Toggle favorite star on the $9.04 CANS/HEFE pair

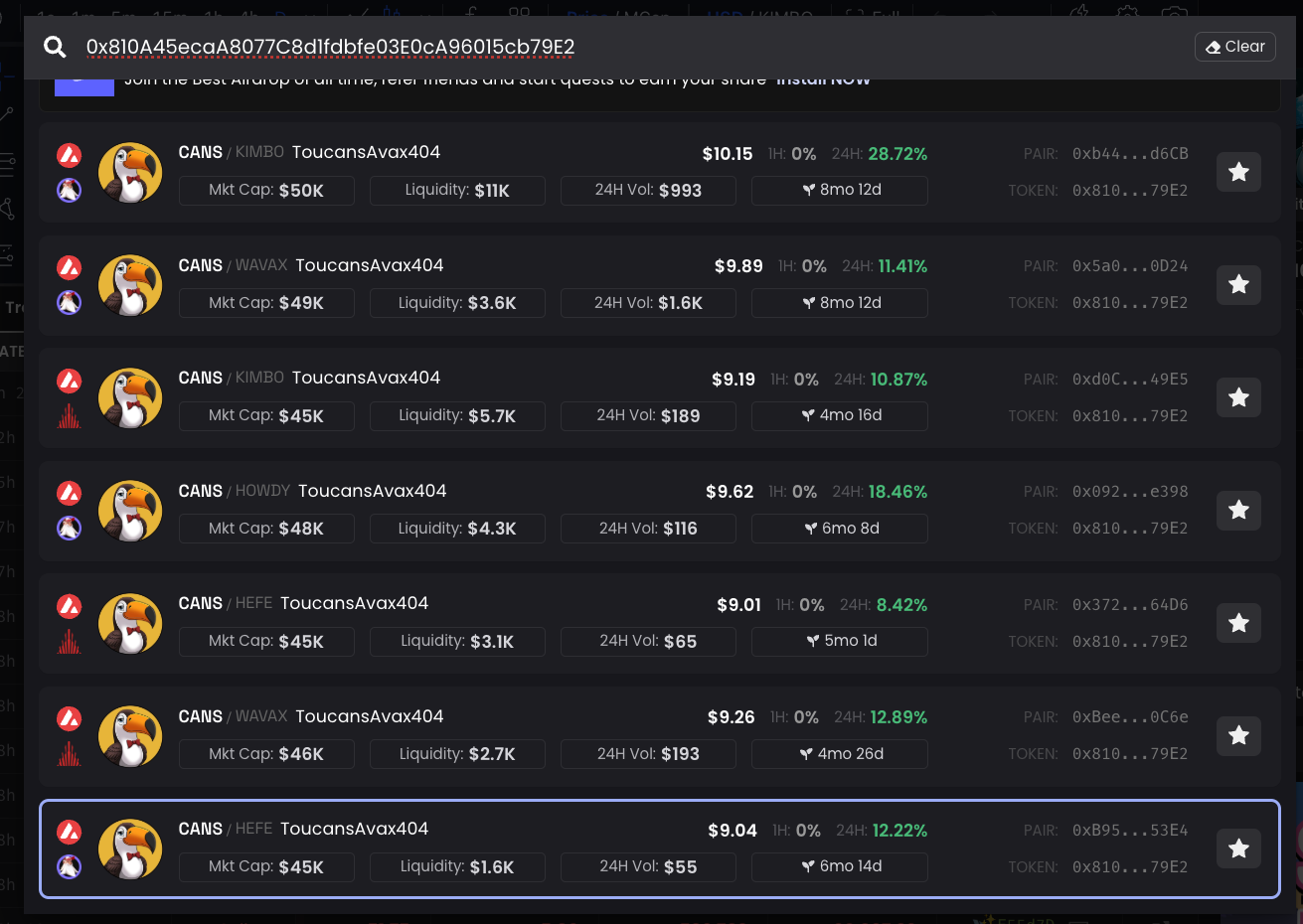1238,848
